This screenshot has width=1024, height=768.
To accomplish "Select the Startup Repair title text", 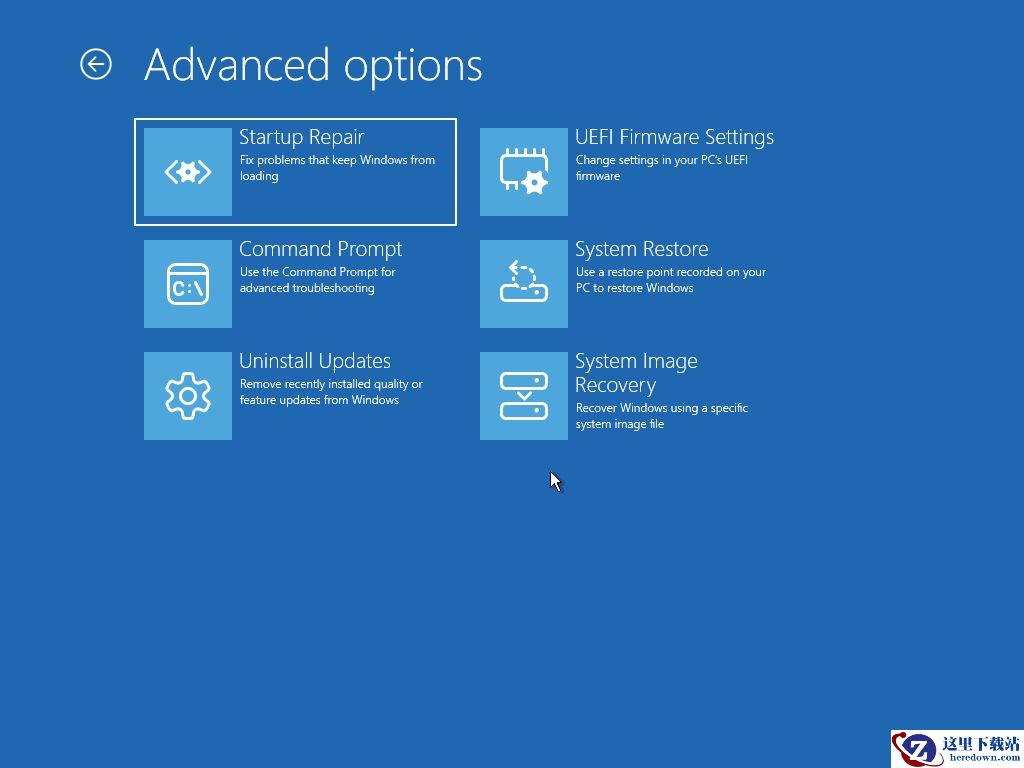I will 302,137.
